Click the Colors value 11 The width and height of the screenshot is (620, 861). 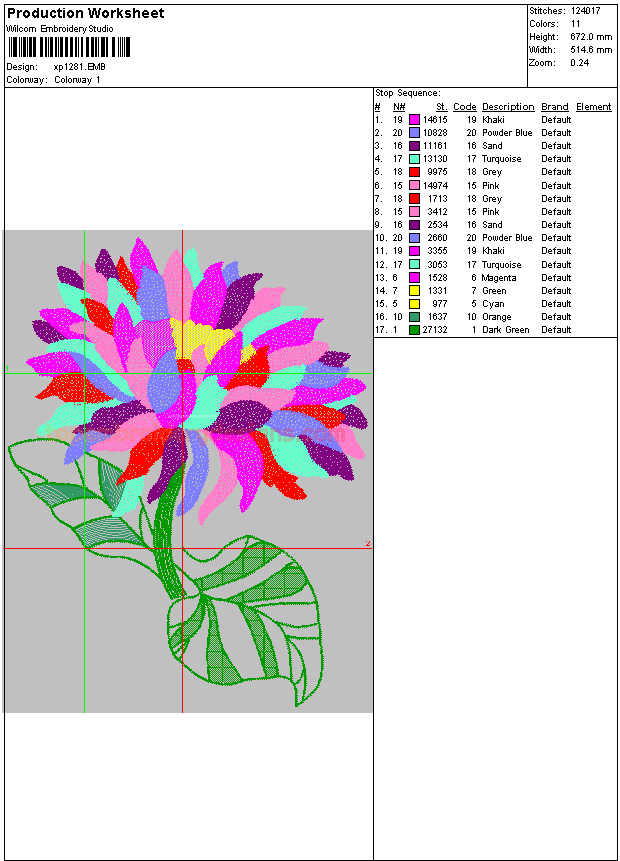coord(576,24)
